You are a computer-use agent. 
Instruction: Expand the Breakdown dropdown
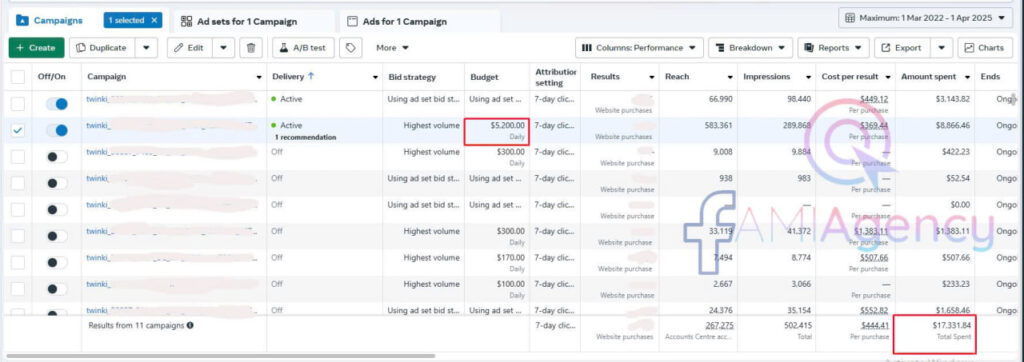coord(750,48)
